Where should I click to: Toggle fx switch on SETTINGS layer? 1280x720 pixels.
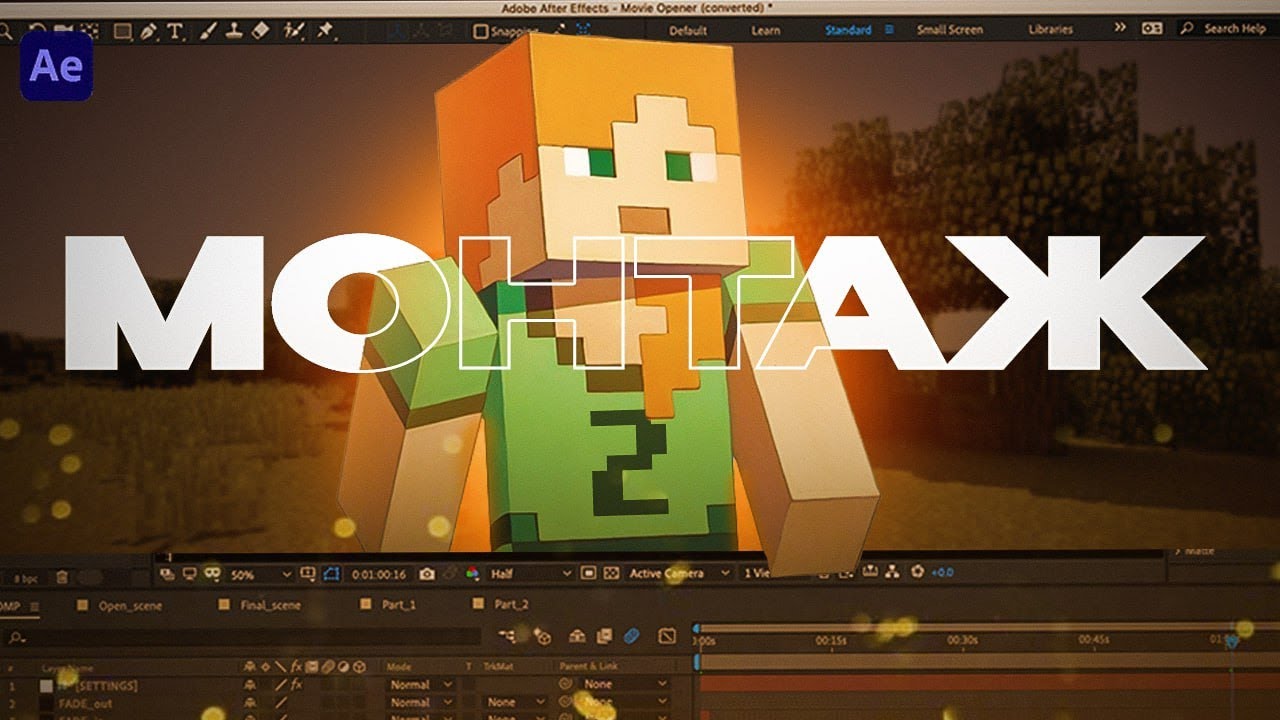tap(296, 685)
